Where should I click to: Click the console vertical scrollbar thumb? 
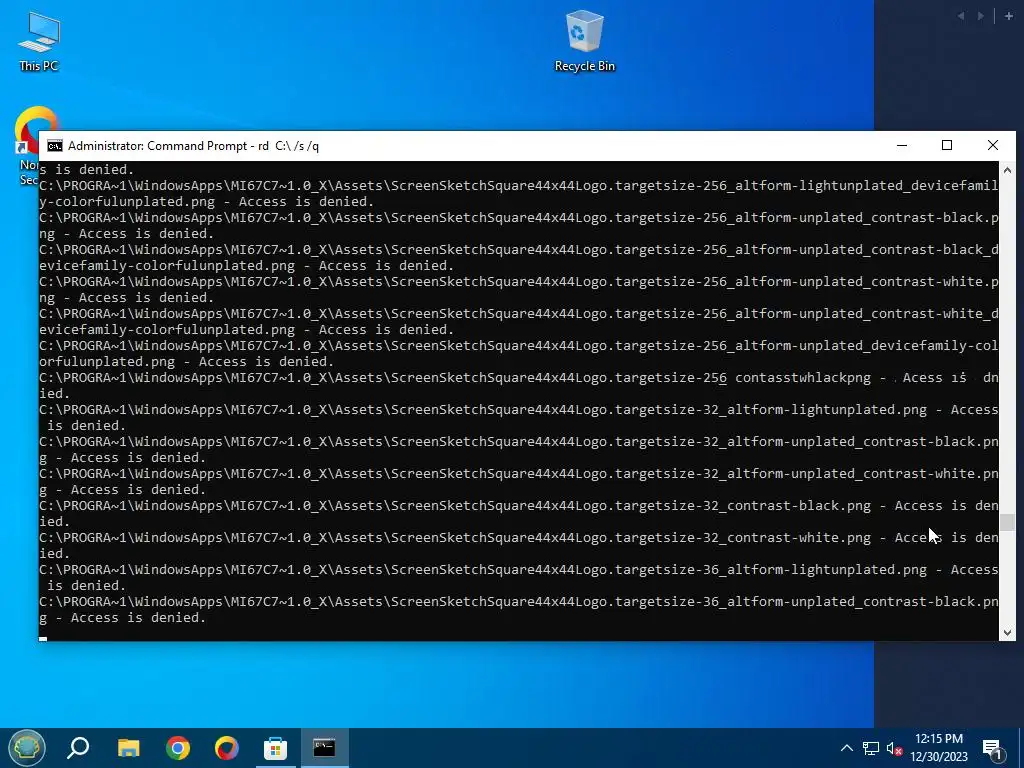tap(1007, 522)
